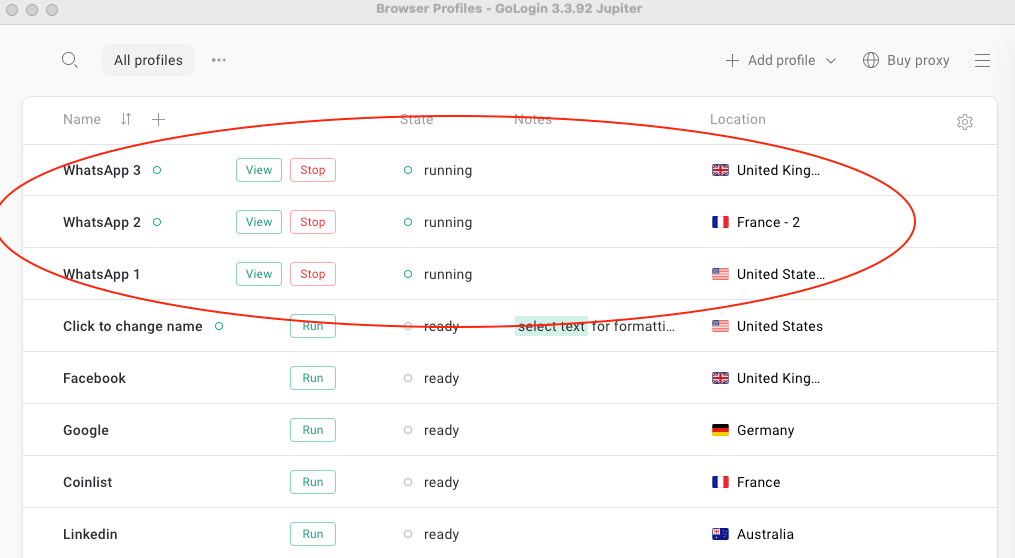Expand the Add profile dropdown arrow
The image size is (1015, 558).
pyautogui.click(x=831, y=61)
